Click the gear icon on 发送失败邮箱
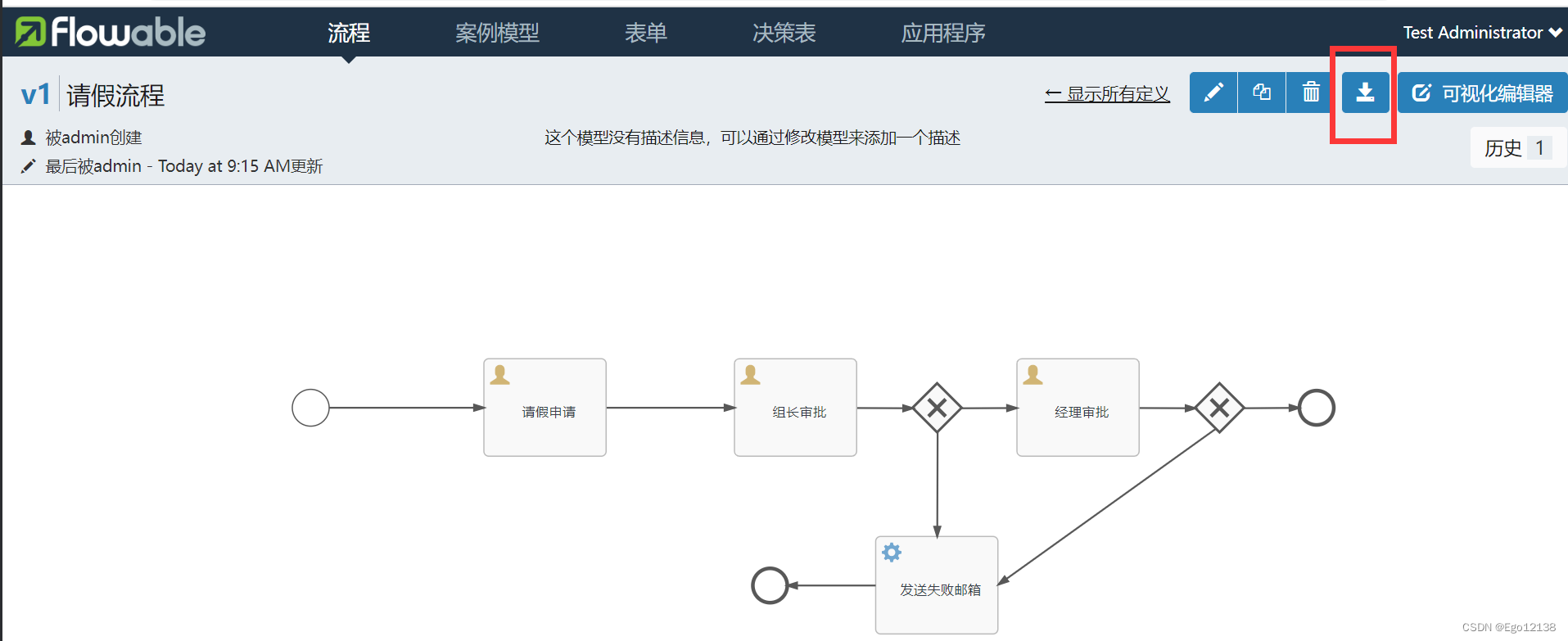The height and width of the screenshot is (641, 1568). pos(892,553)
